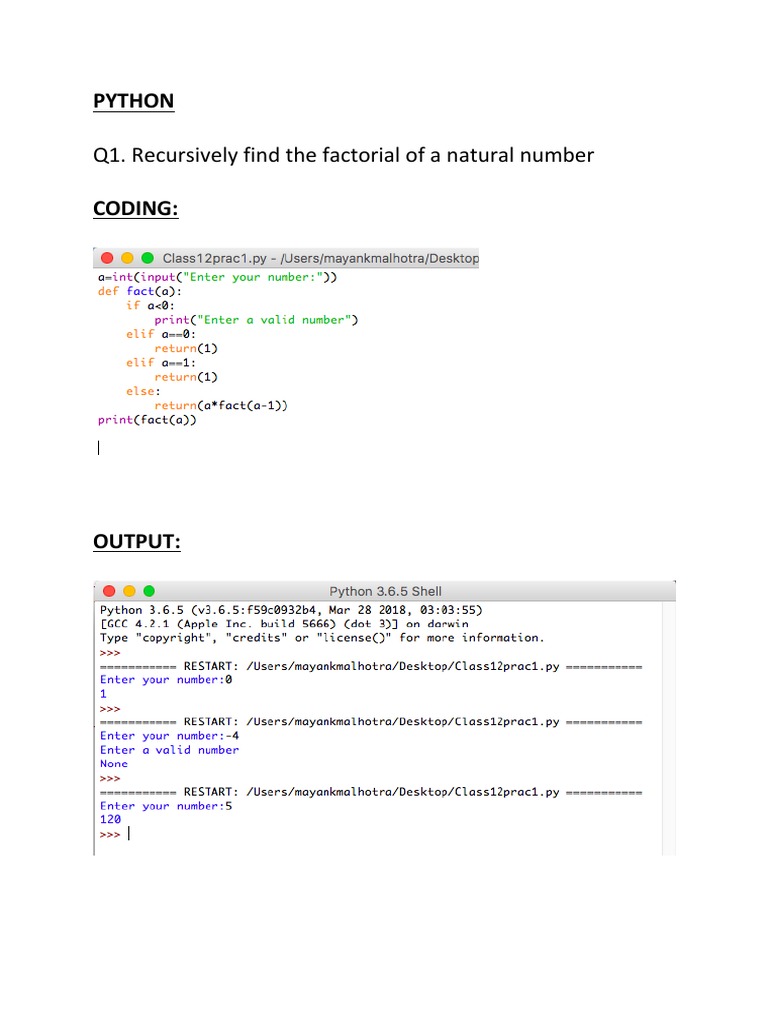This screenshot has width=768, height=1024.
Task: Close the Class12prac1.py editor window
Action: coord(107,258)
